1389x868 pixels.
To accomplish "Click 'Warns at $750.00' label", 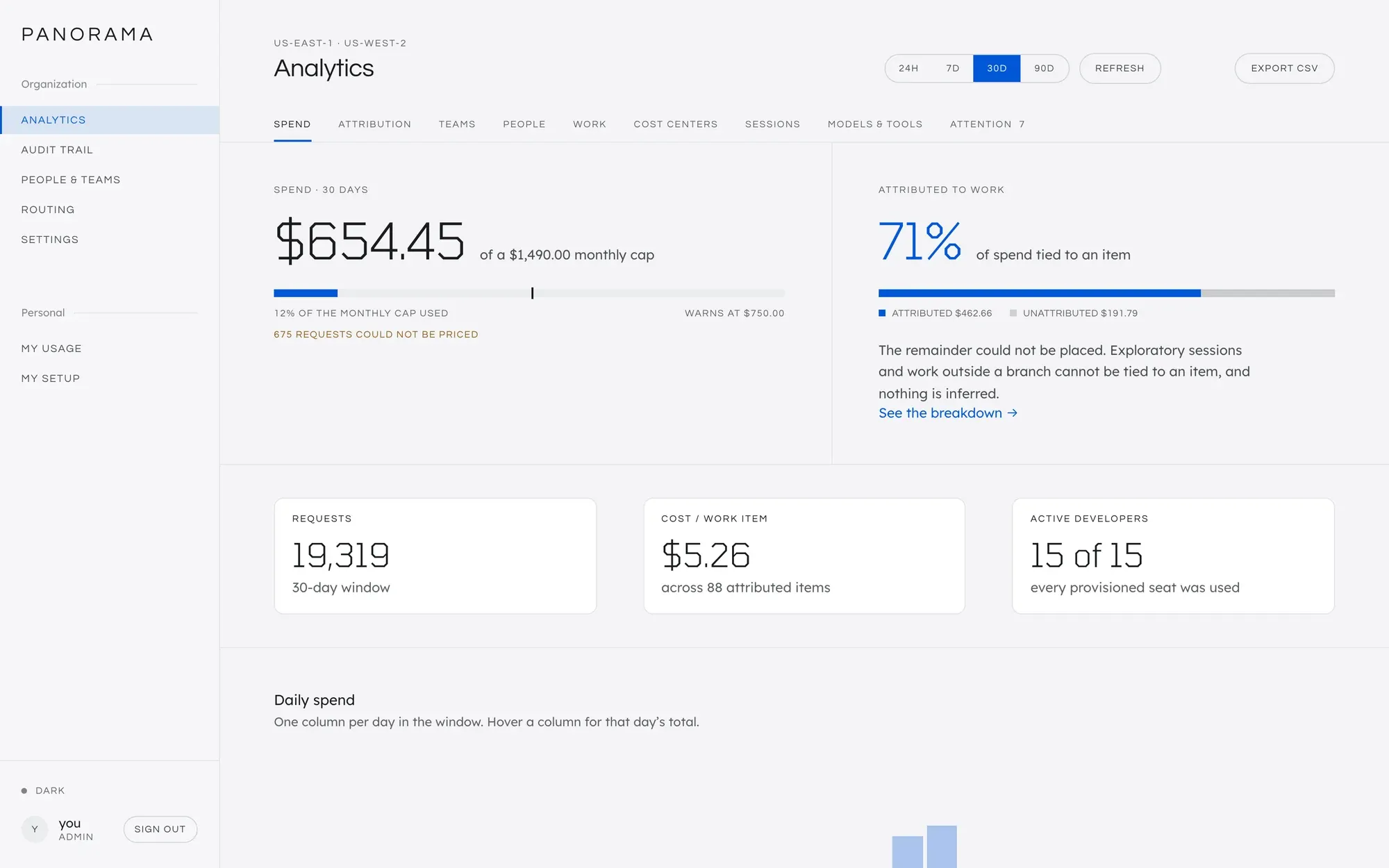I will (735, 313).
